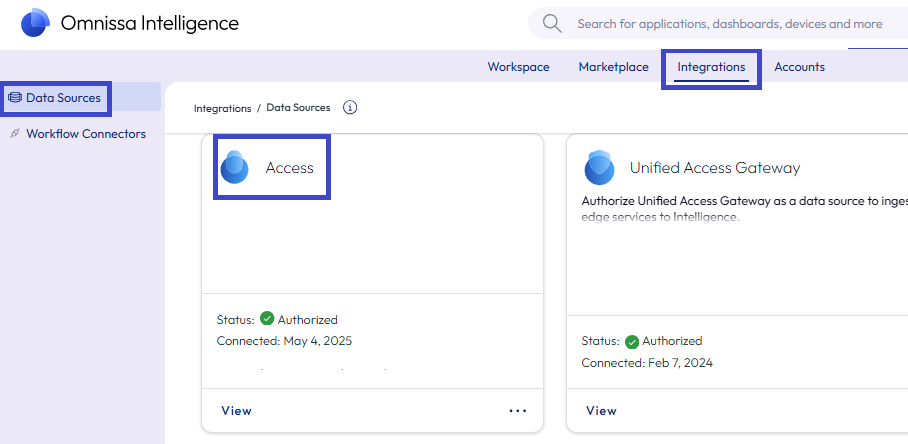Switch to the Marketplace tab
The image size is (908, 444).
[x=613, y=67]
